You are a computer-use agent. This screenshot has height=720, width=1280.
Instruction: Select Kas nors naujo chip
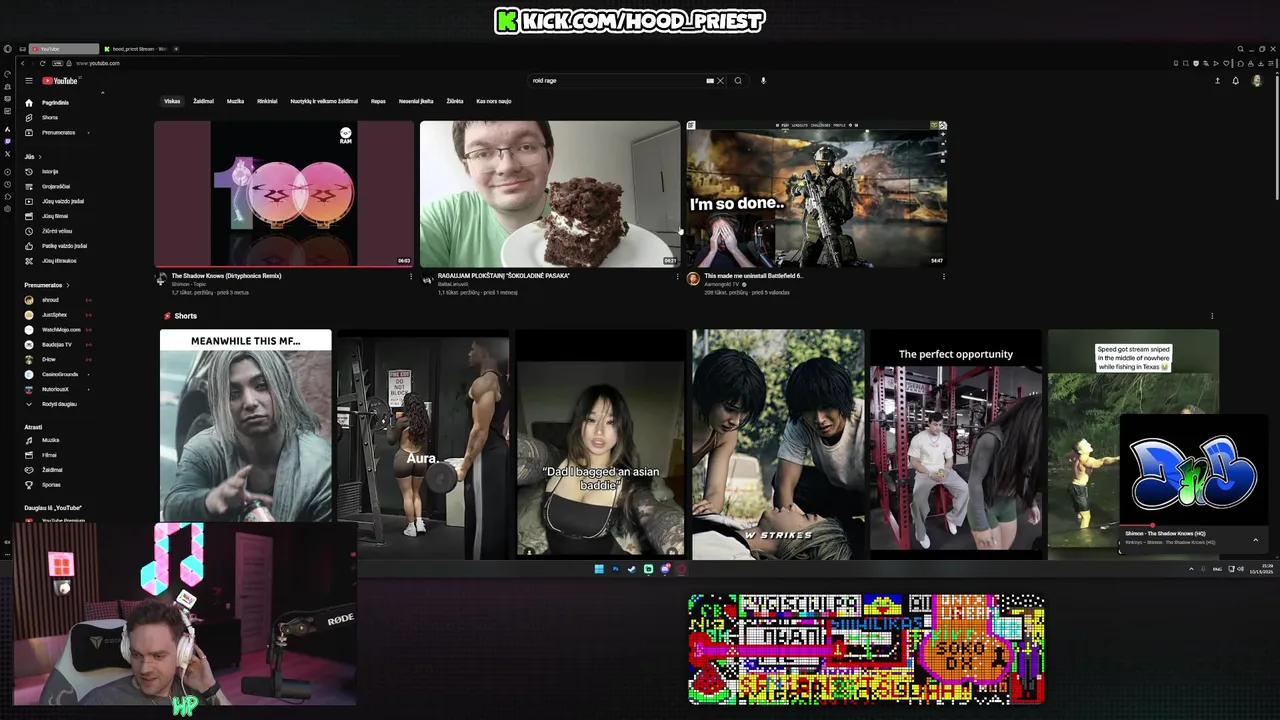[494, 101]
